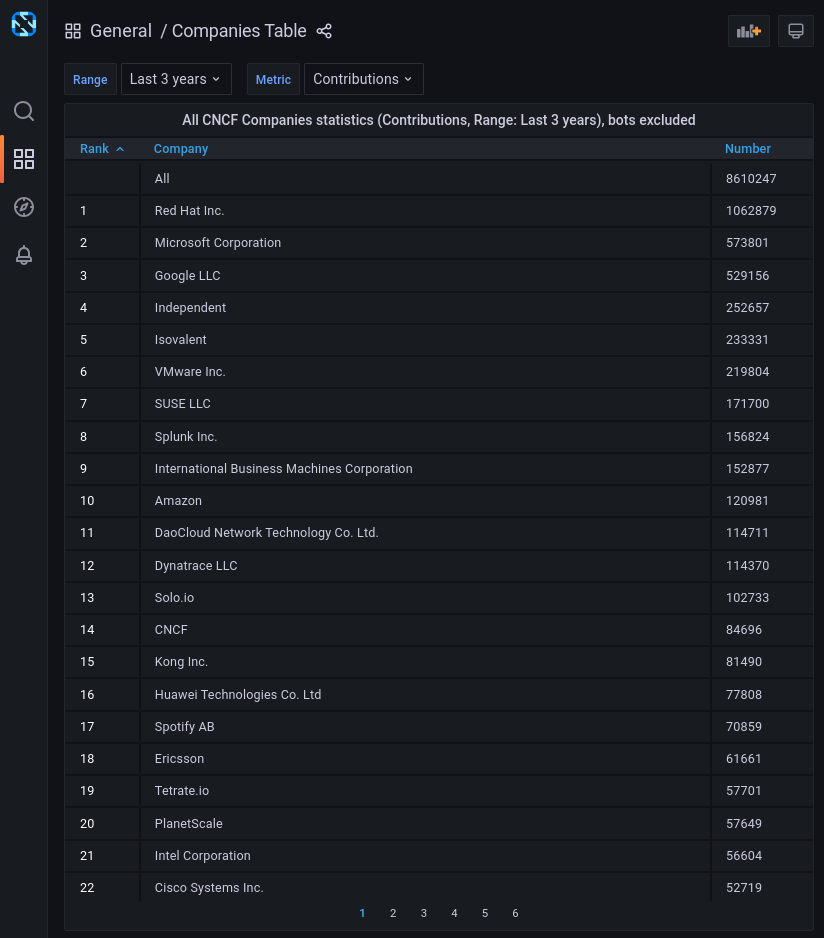Click the dashboard grid icon beside General
This screenshot has width=824, height=938.
(73, 31)
